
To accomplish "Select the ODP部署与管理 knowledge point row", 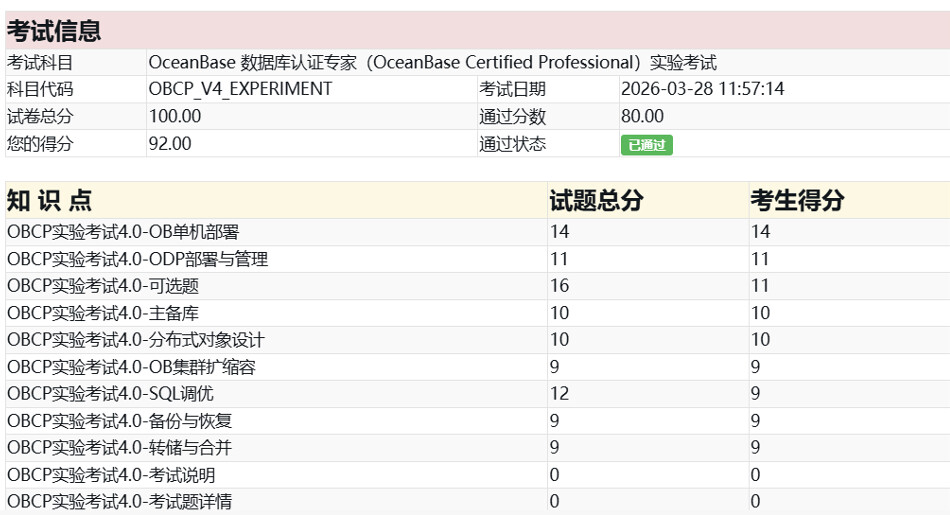I will pos(137,259).
